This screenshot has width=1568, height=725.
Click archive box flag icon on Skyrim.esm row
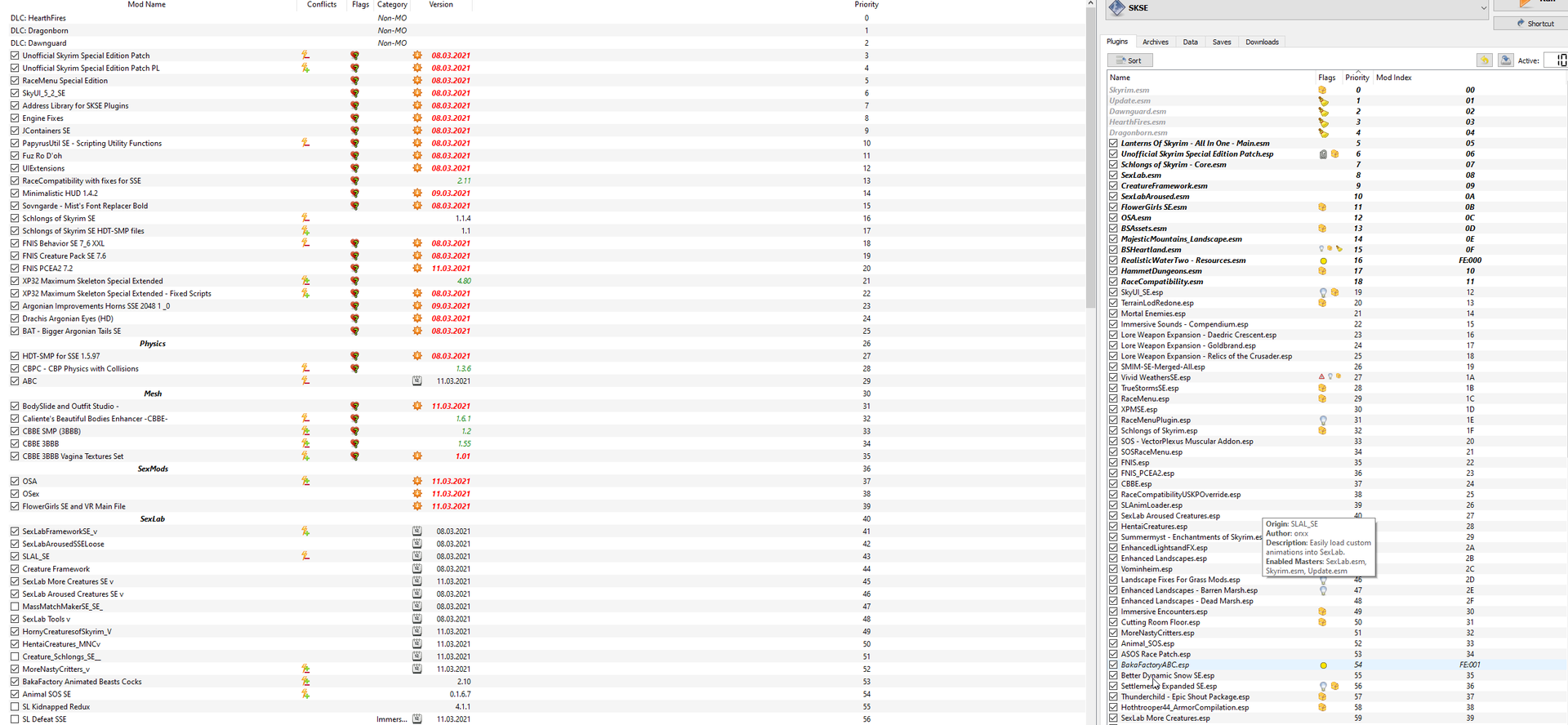tap(1322, 90)
